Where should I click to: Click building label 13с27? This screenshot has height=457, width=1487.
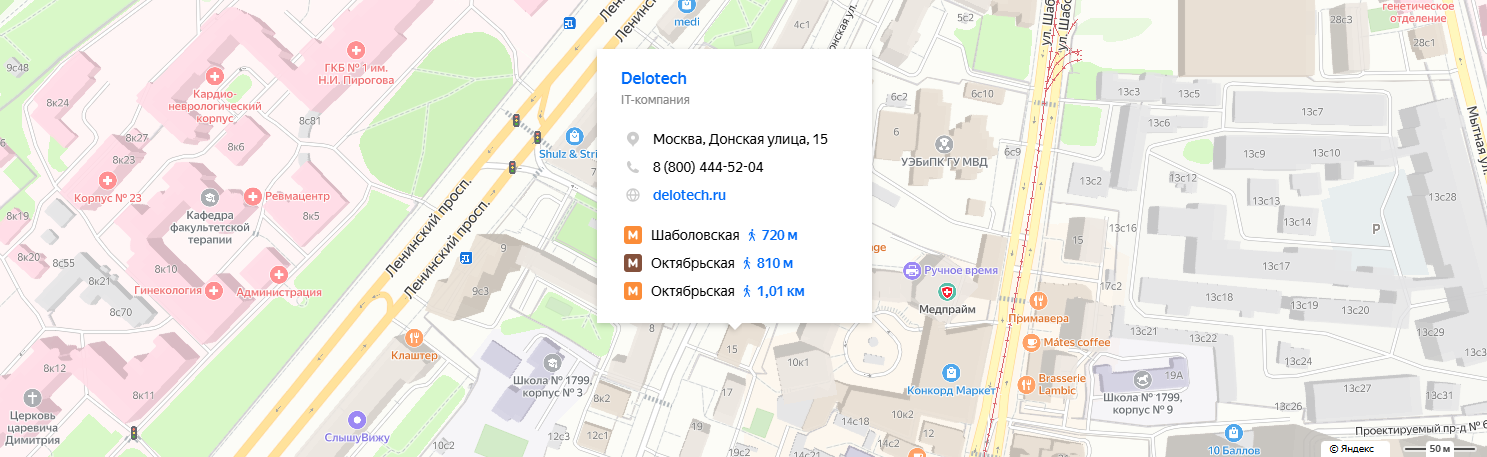1358,388
